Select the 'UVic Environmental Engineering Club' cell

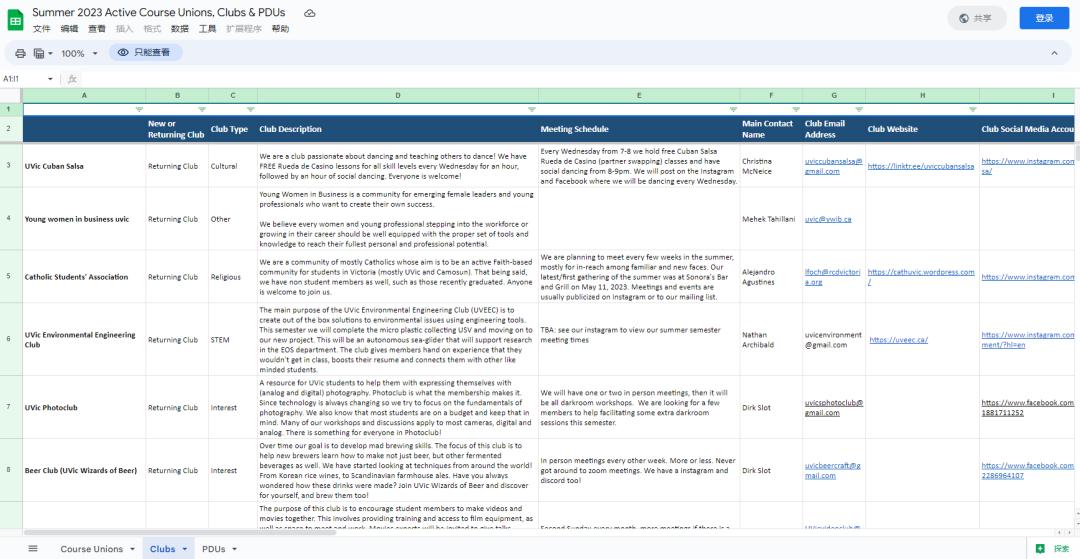click(84, 339)
